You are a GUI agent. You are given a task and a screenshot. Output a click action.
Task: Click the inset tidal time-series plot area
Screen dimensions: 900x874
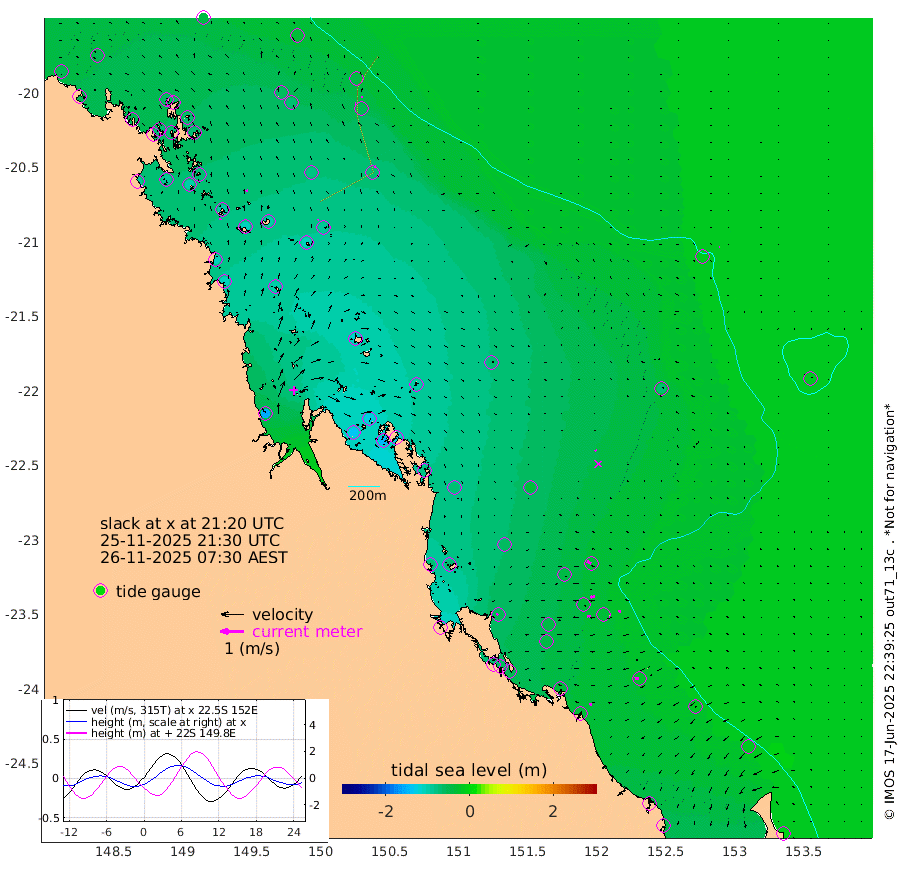point(184,760)
